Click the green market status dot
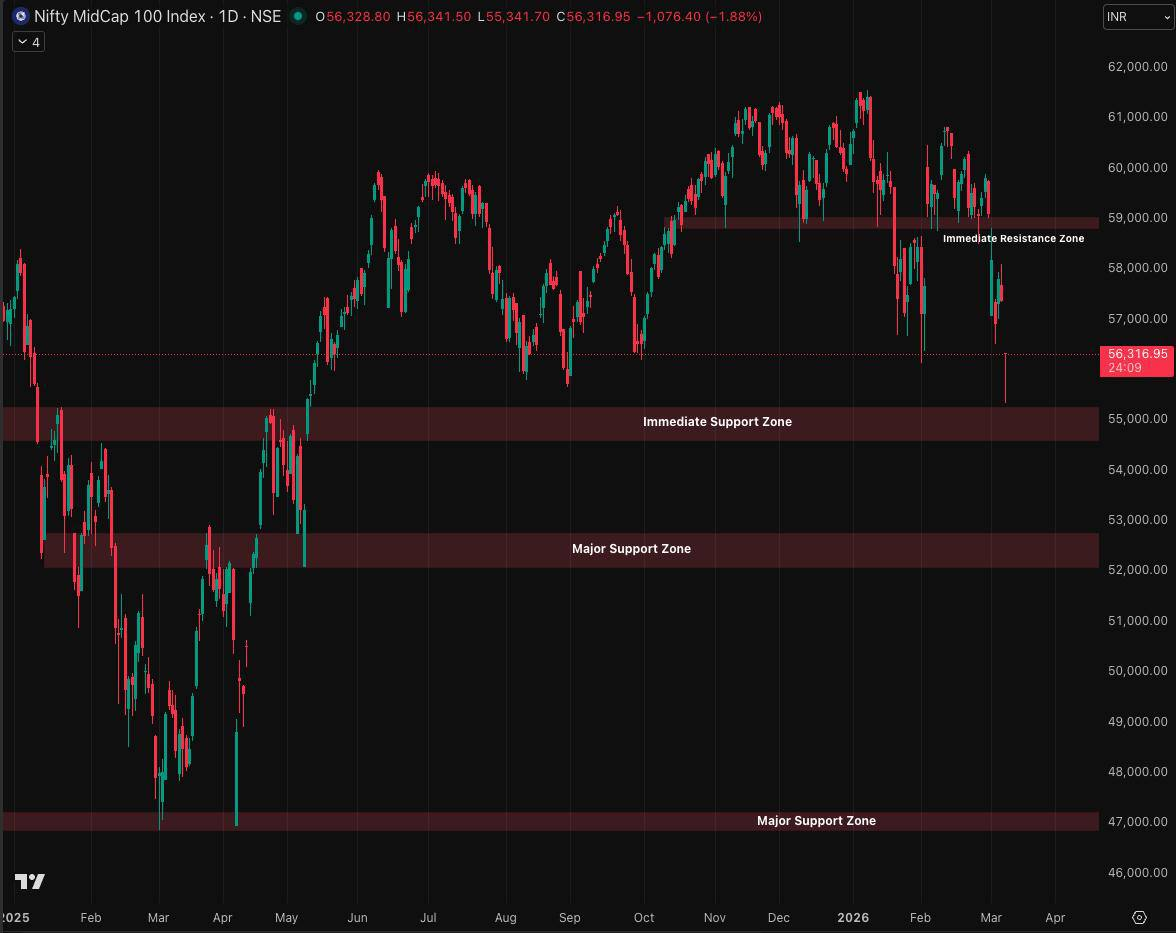 (298, 17)
